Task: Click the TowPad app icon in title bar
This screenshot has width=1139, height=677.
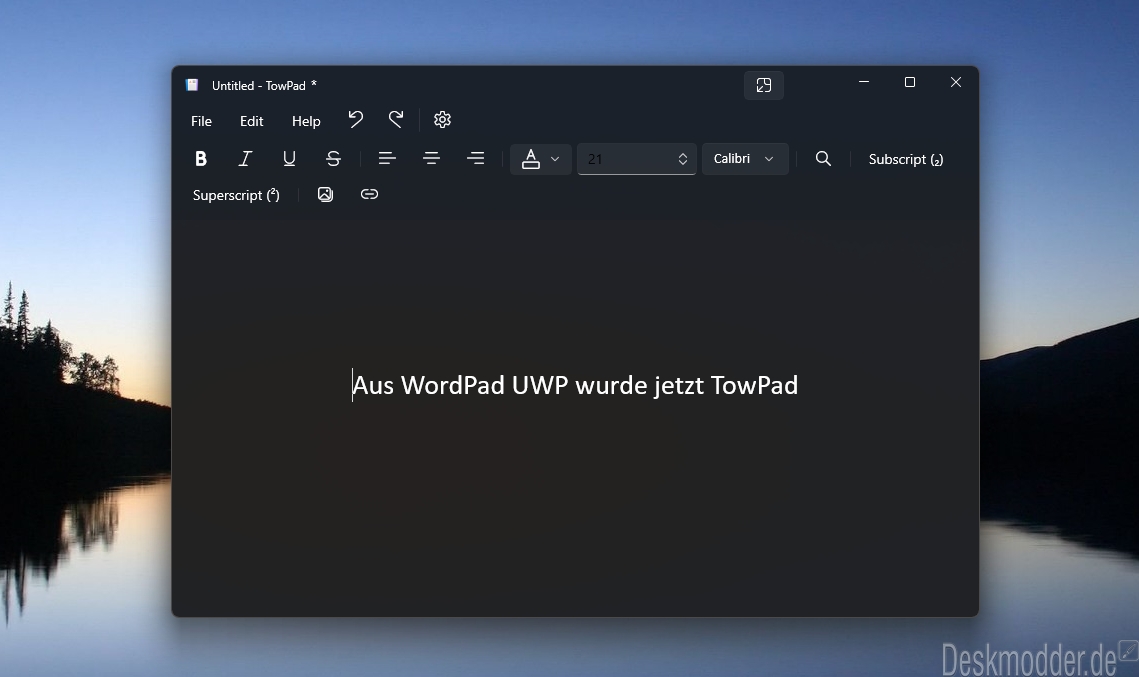Action: pos(192,85)
